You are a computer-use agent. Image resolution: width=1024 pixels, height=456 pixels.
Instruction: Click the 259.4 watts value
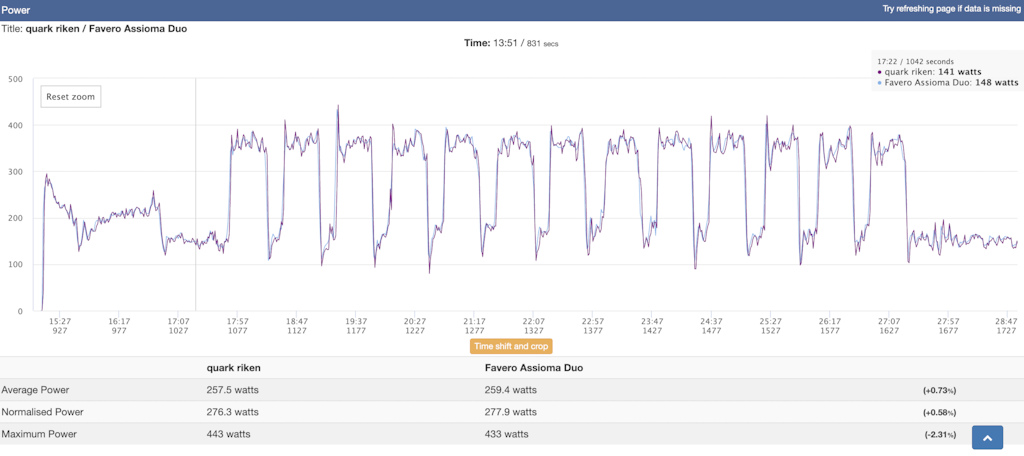coord(511,390)
